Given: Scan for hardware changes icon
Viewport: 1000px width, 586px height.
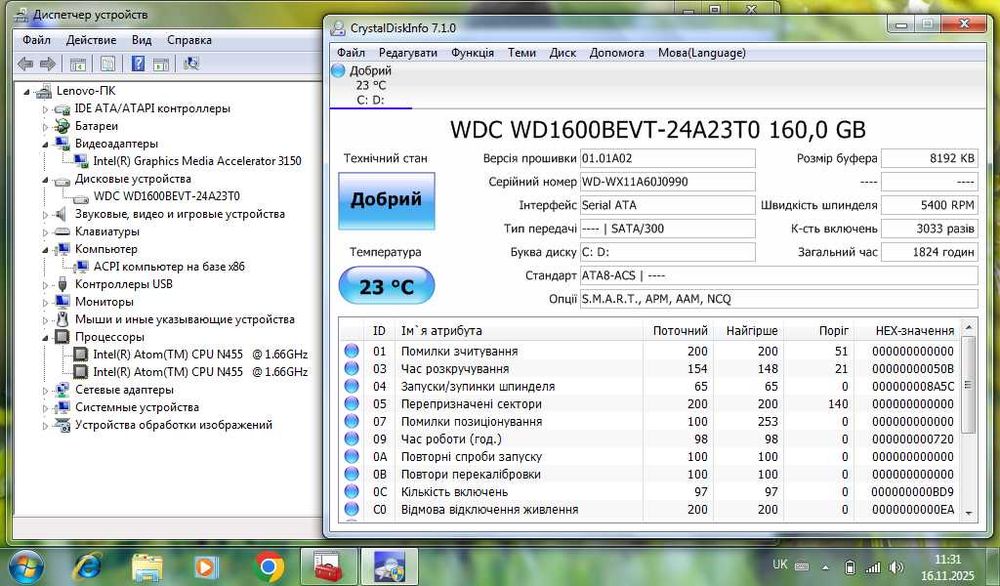Looking at the screenshot, I should coord(191,64).
